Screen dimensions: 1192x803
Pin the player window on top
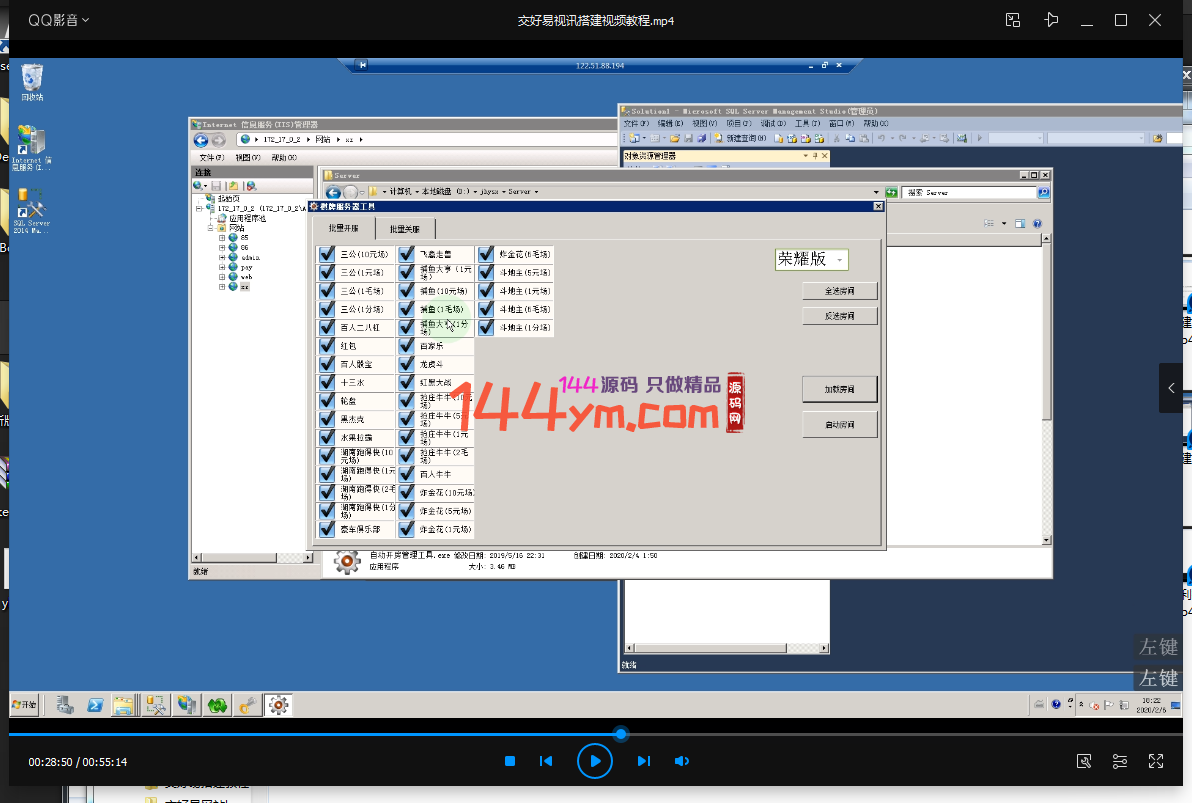pos(1050,20)
